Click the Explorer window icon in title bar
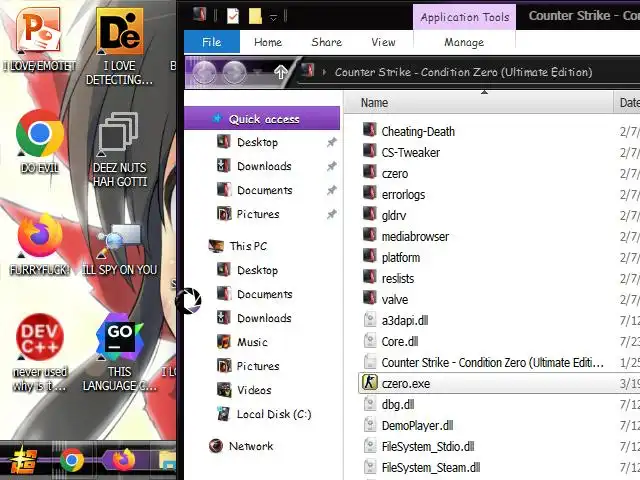Image resolution: width=640 pixels, height=480 pixels. point(200,15)
